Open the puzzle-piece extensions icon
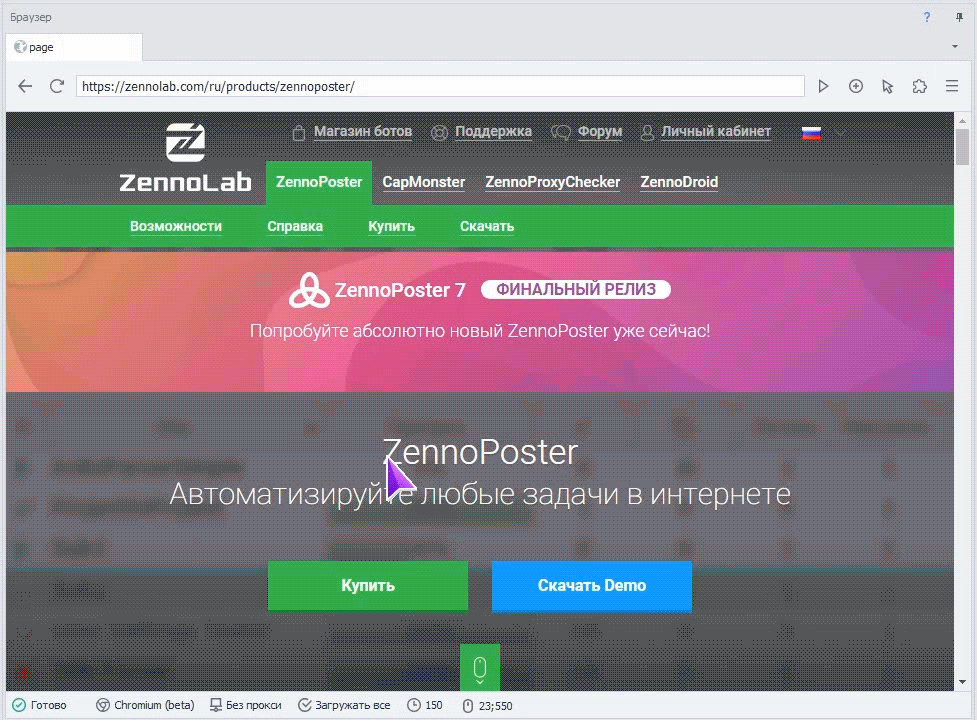 pos(920,86)
